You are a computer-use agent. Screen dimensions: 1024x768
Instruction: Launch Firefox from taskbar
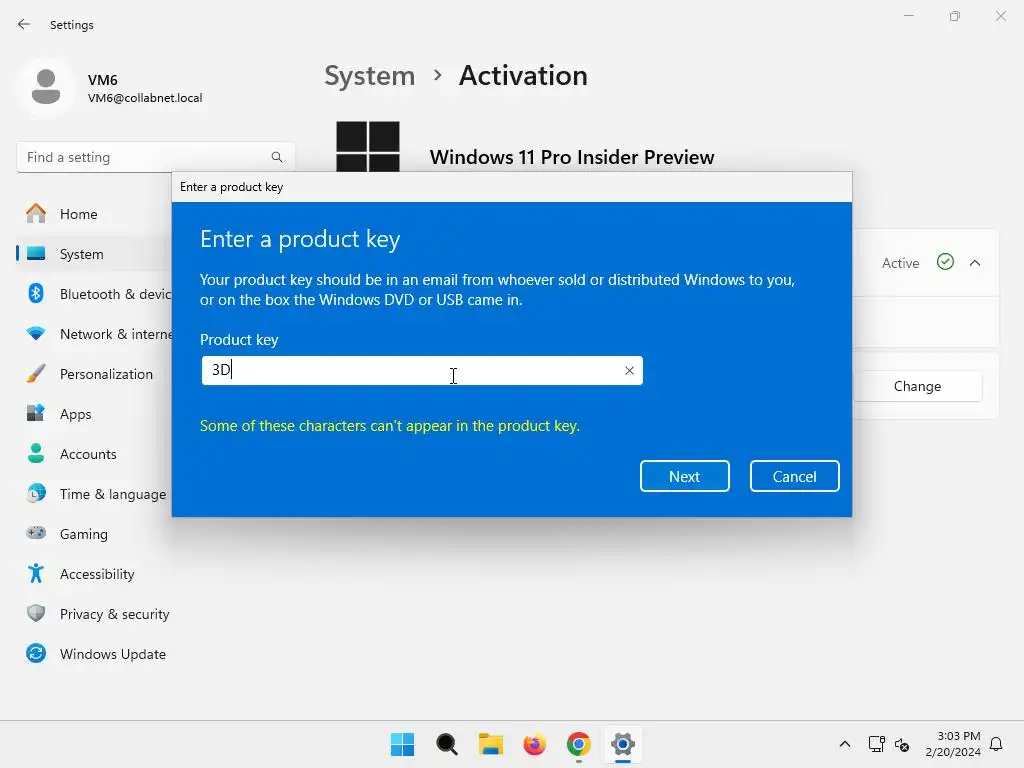[x=535, y=744]
